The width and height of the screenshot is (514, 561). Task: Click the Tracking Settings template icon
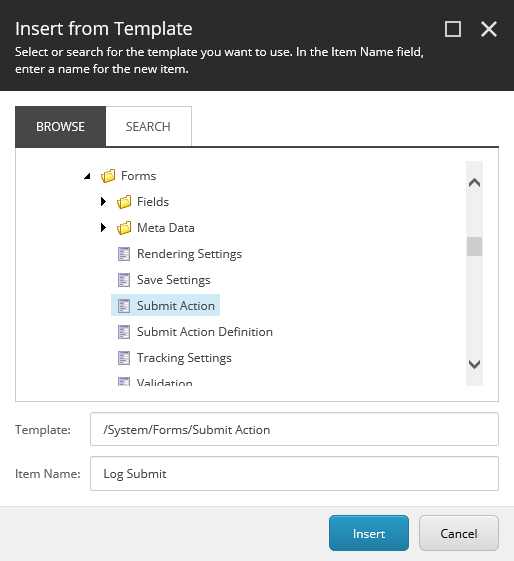[124, 358]
